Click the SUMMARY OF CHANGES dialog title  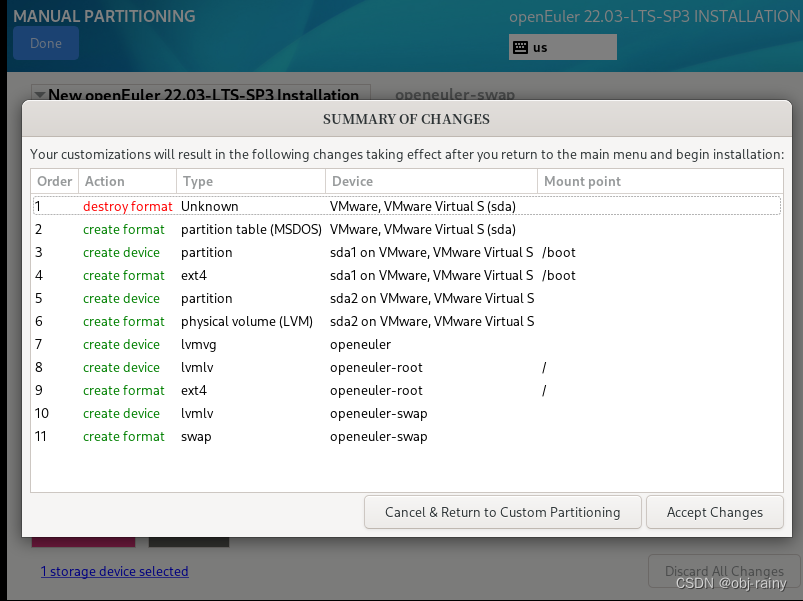[406, 119]
